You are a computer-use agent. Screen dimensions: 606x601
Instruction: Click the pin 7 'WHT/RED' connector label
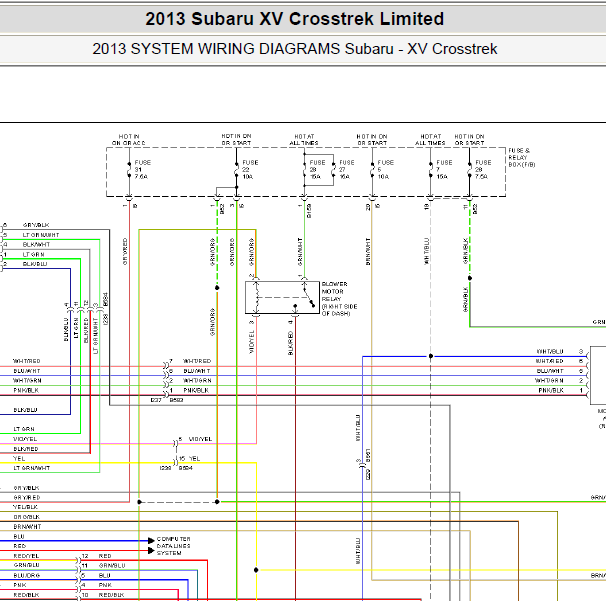[x=197, y=361]
